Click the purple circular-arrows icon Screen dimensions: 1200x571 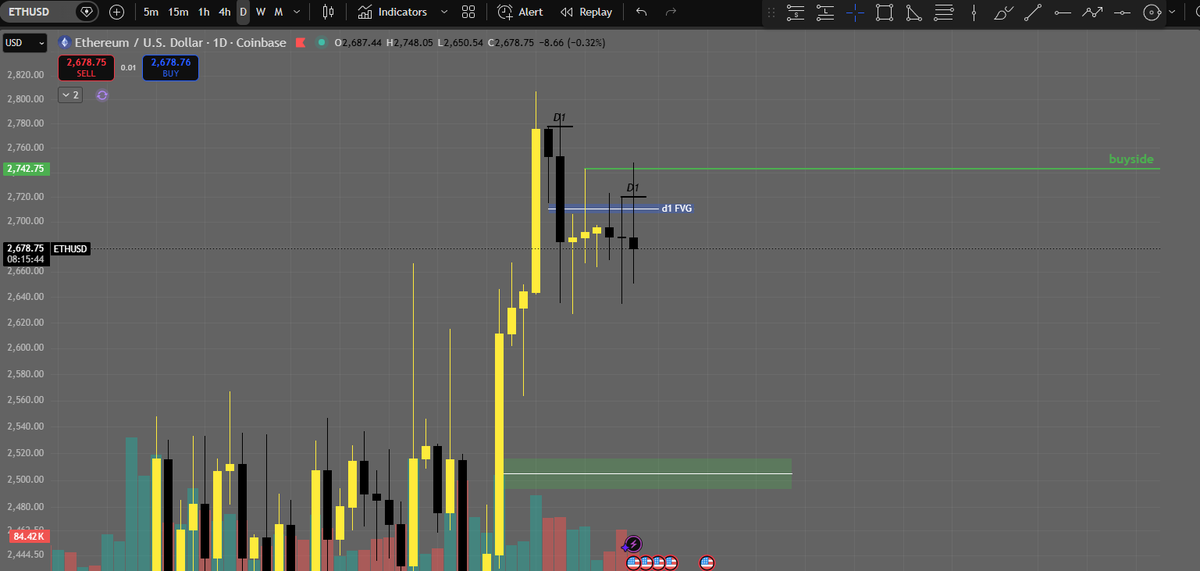101,95
